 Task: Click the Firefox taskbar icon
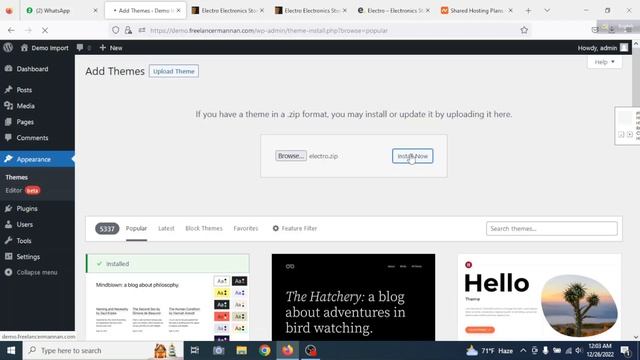(287, 350)
